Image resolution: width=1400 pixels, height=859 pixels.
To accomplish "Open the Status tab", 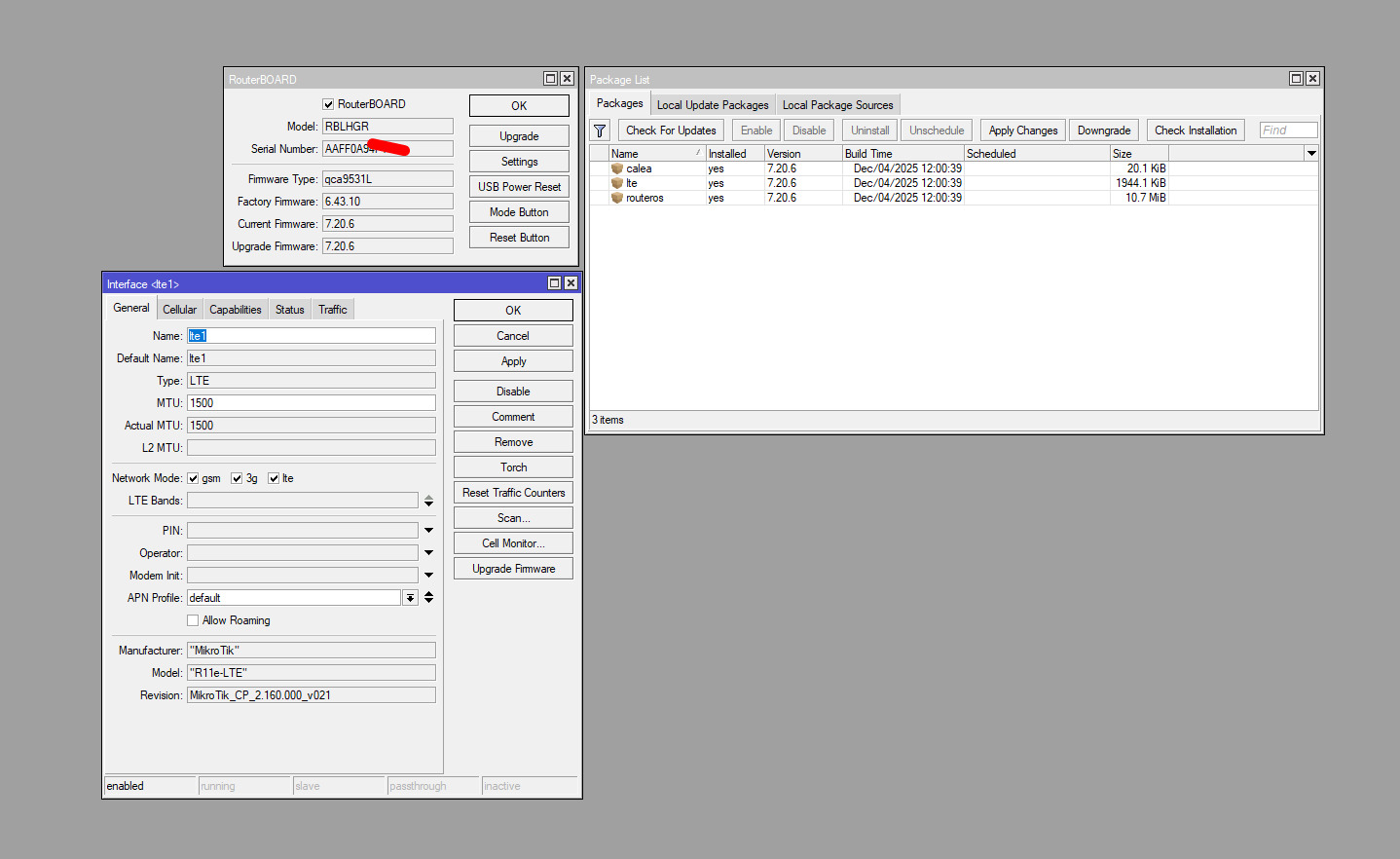I will [x=290, y=310].
